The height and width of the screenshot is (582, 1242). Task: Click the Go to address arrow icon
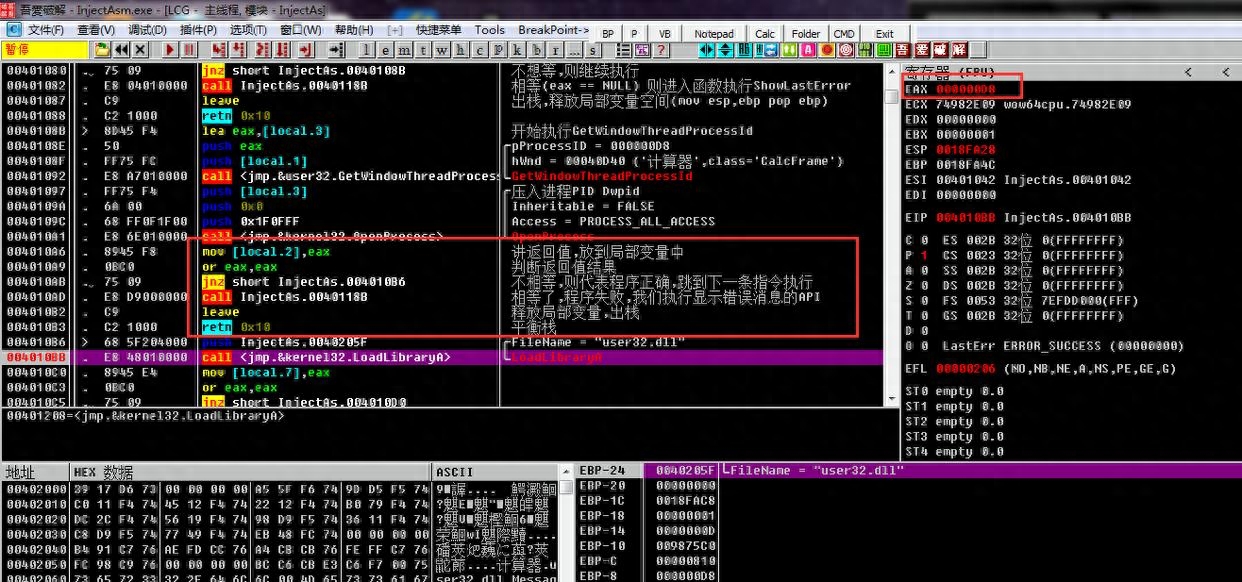[338, 49]
